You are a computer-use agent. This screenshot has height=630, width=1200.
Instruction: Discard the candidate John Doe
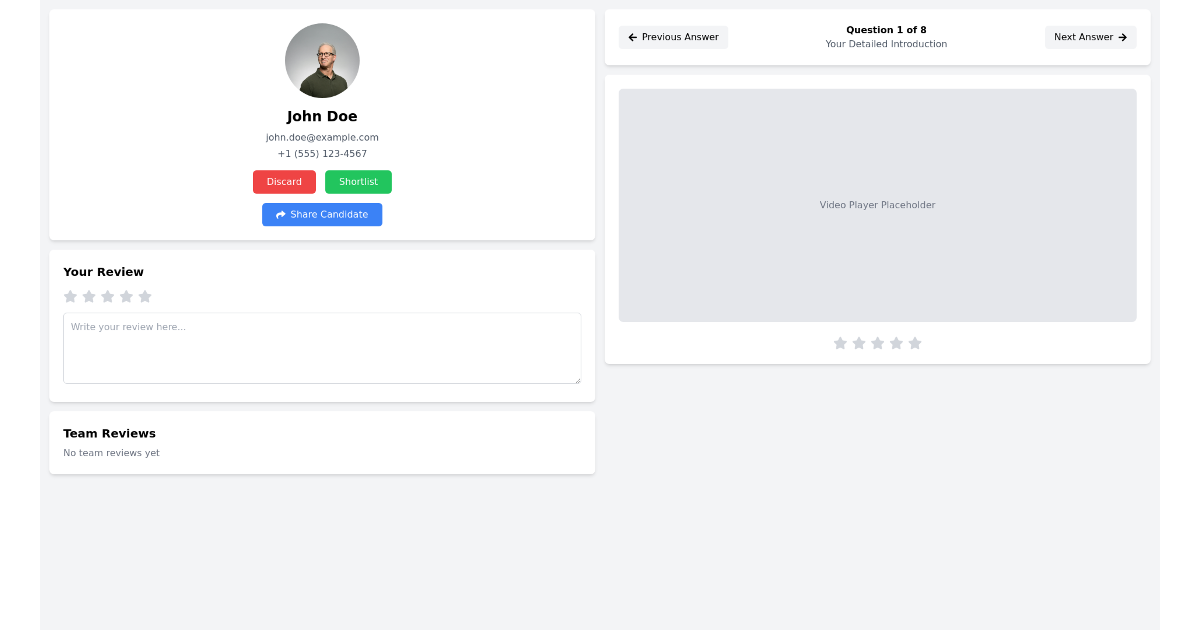(284, 182)
